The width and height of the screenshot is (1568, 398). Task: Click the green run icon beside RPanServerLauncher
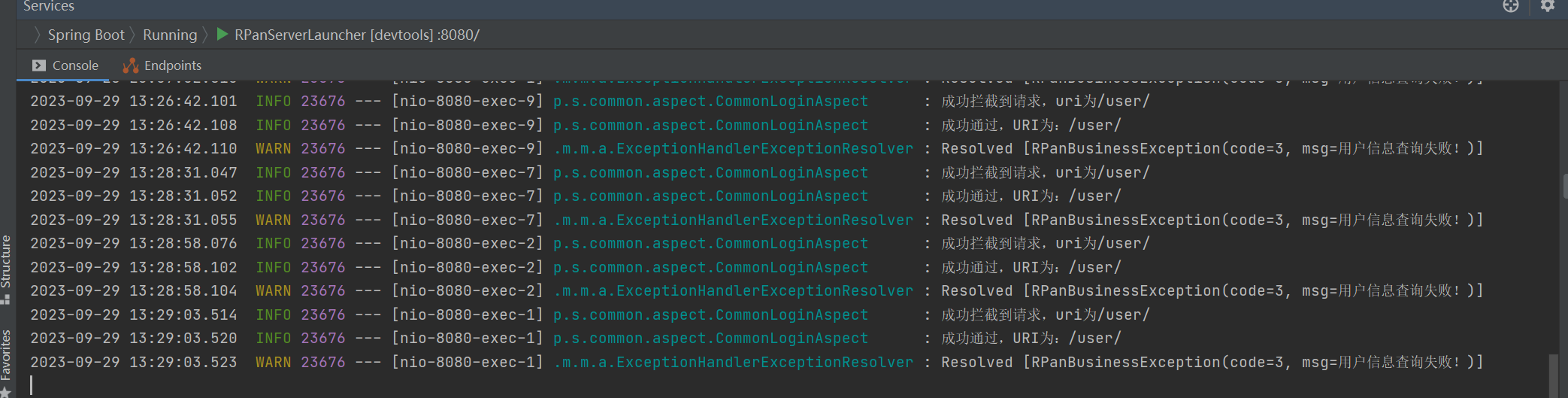[x=222, y=34]
